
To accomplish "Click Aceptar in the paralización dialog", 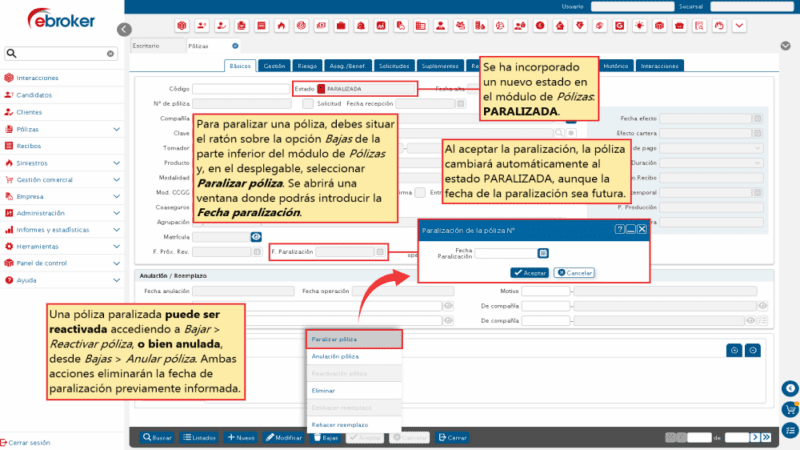I will [529, 272].
